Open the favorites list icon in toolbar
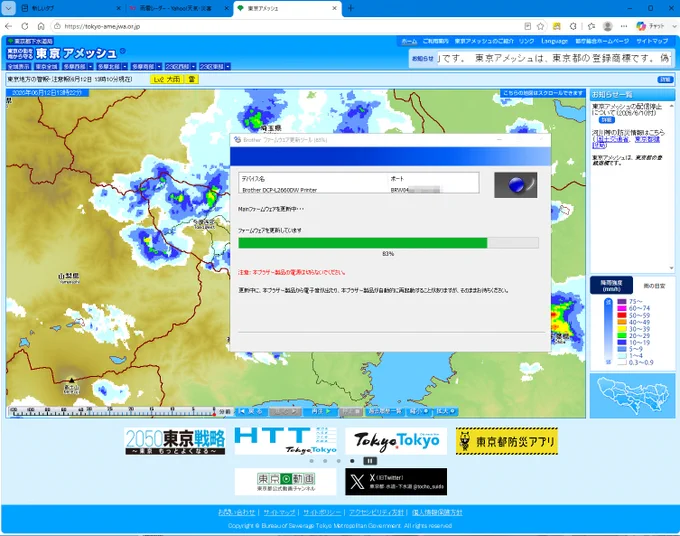Image resolution: width=680 pixels, height=536 pixels. click(591, 26)
